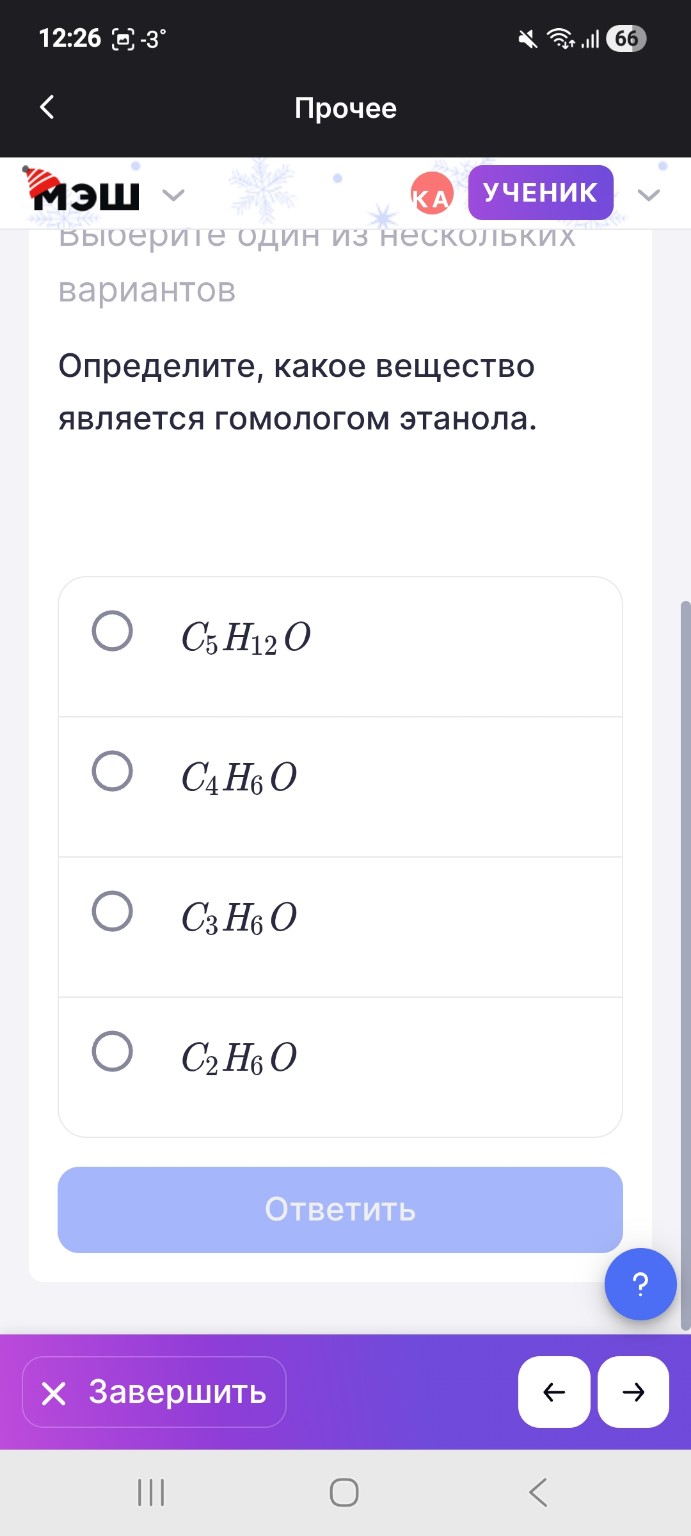Open the question mark help bubble
The image size is (691, 1536).
tap(640, 1284)
